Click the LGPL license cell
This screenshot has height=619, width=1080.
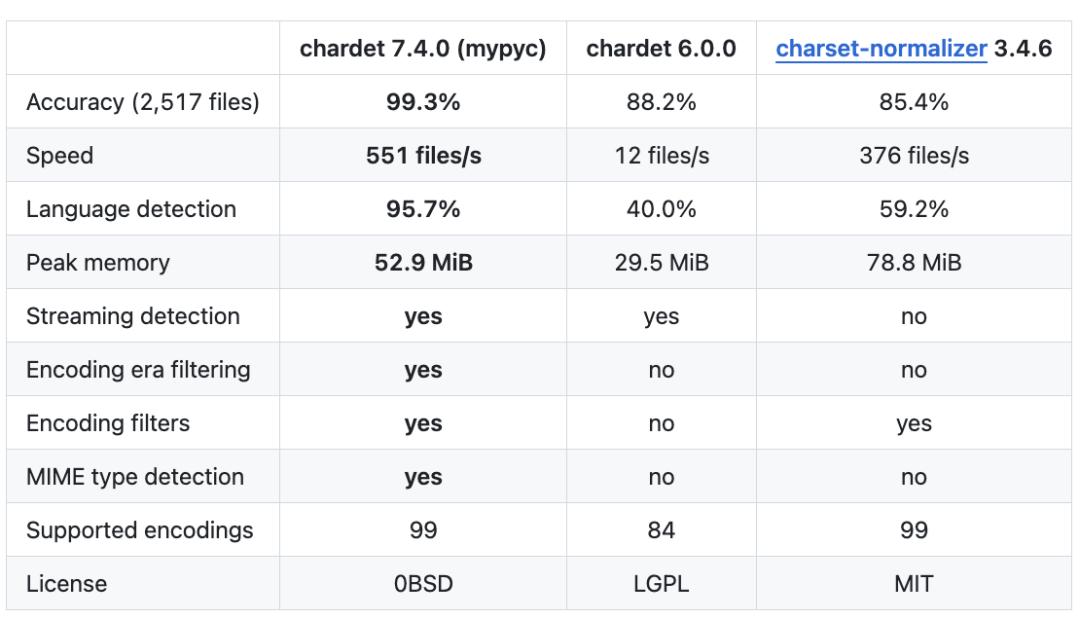[x=661, y=584]
